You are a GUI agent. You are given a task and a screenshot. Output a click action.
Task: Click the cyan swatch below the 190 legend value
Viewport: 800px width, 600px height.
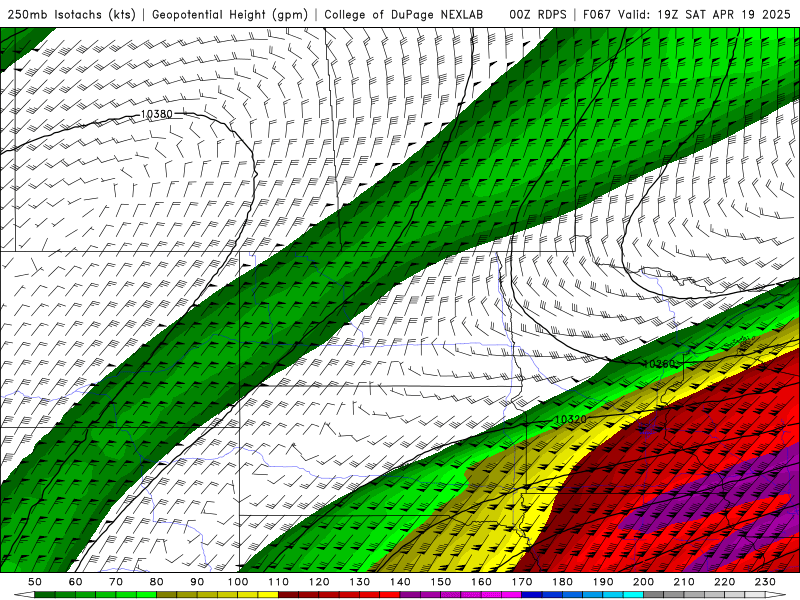(x=613, y=595)
